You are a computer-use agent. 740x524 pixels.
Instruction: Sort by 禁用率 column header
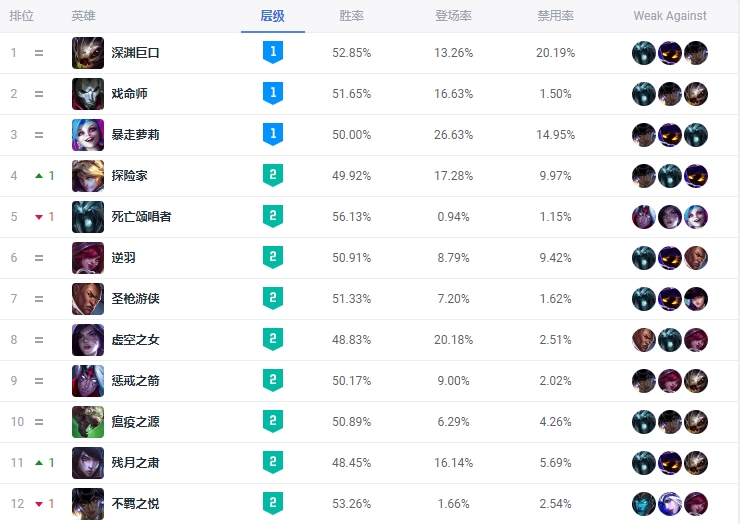click(555, 16)
